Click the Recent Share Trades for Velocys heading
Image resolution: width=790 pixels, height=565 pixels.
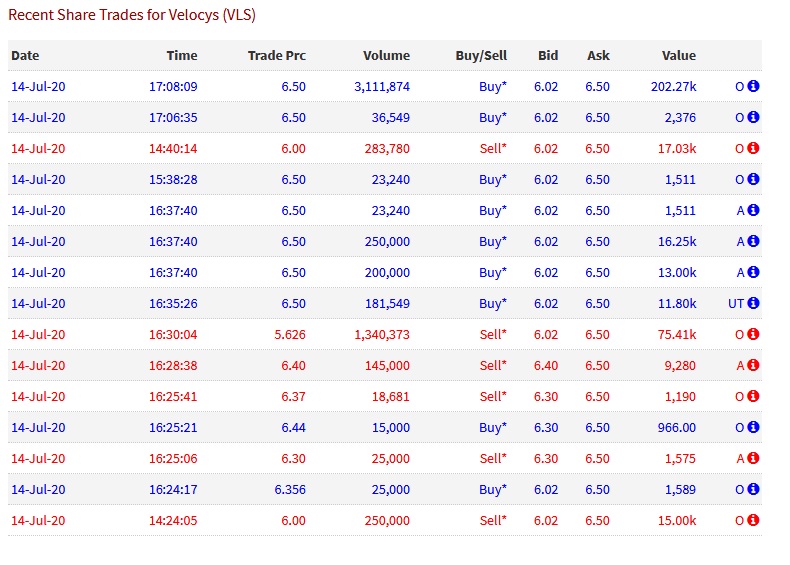[132, 16]
